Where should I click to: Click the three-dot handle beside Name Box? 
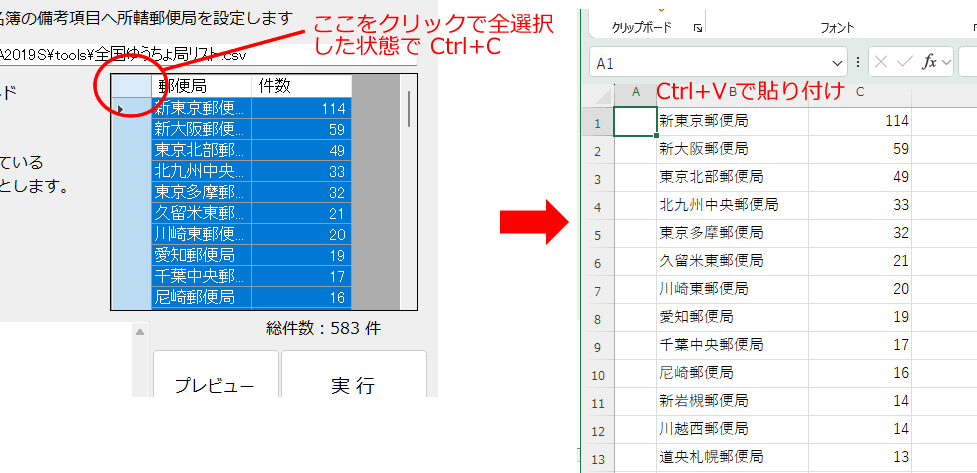point(859,62)
